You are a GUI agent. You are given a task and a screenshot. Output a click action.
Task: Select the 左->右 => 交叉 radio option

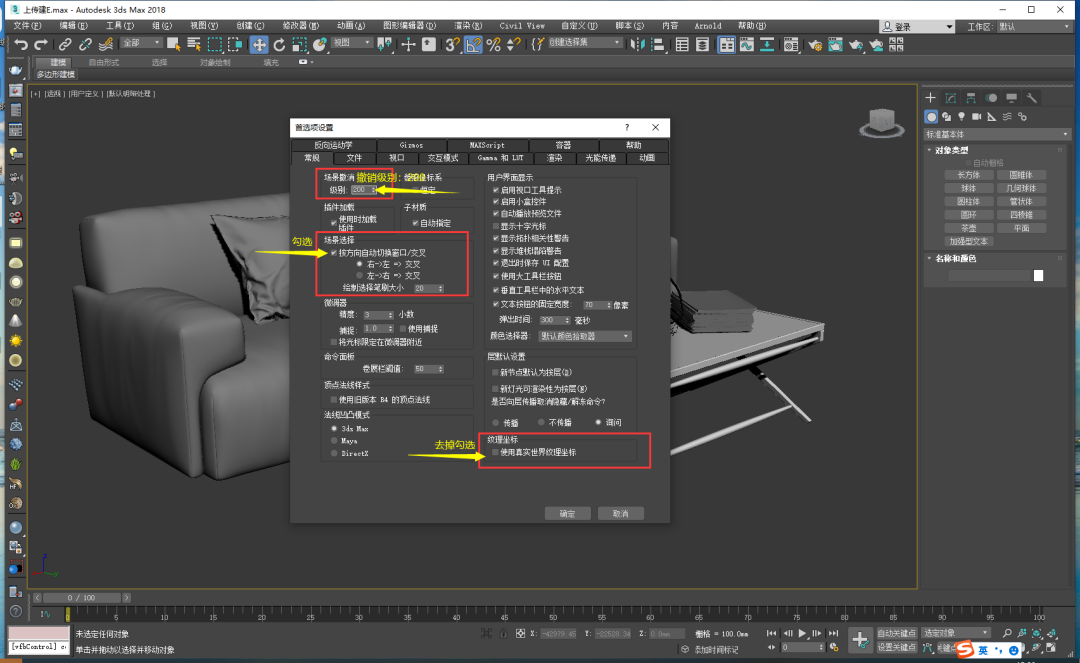point(360,275)
